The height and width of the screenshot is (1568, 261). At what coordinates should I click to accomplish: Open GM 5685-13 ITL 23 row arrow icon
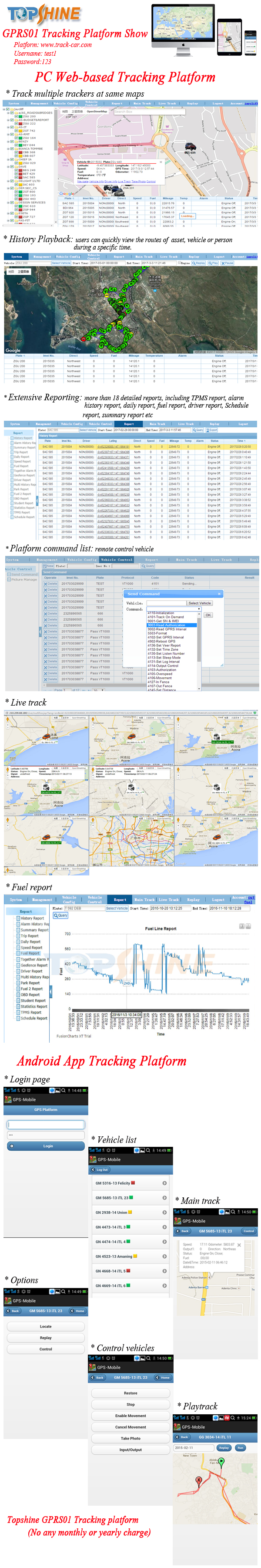tap(165, 1198)
